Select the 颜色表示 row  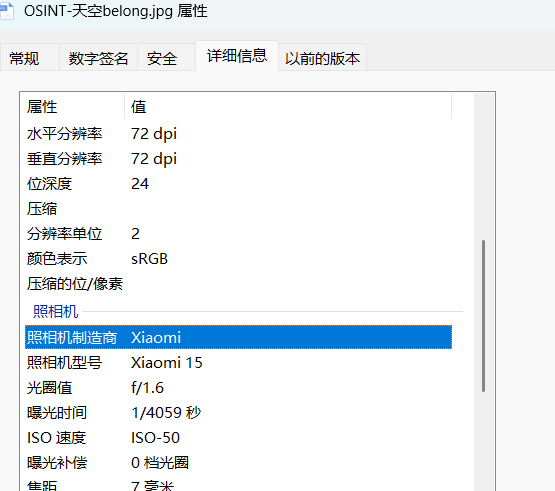238,259
